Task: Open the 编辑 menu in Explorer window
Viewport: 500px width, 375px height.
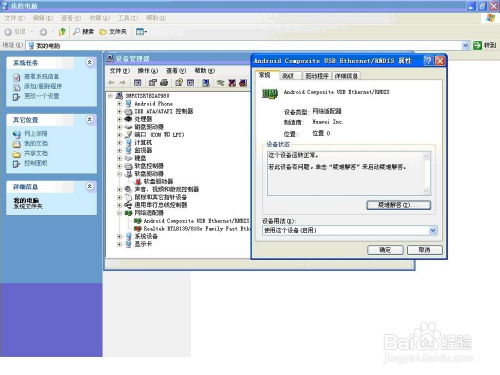Action: point(43,18)
